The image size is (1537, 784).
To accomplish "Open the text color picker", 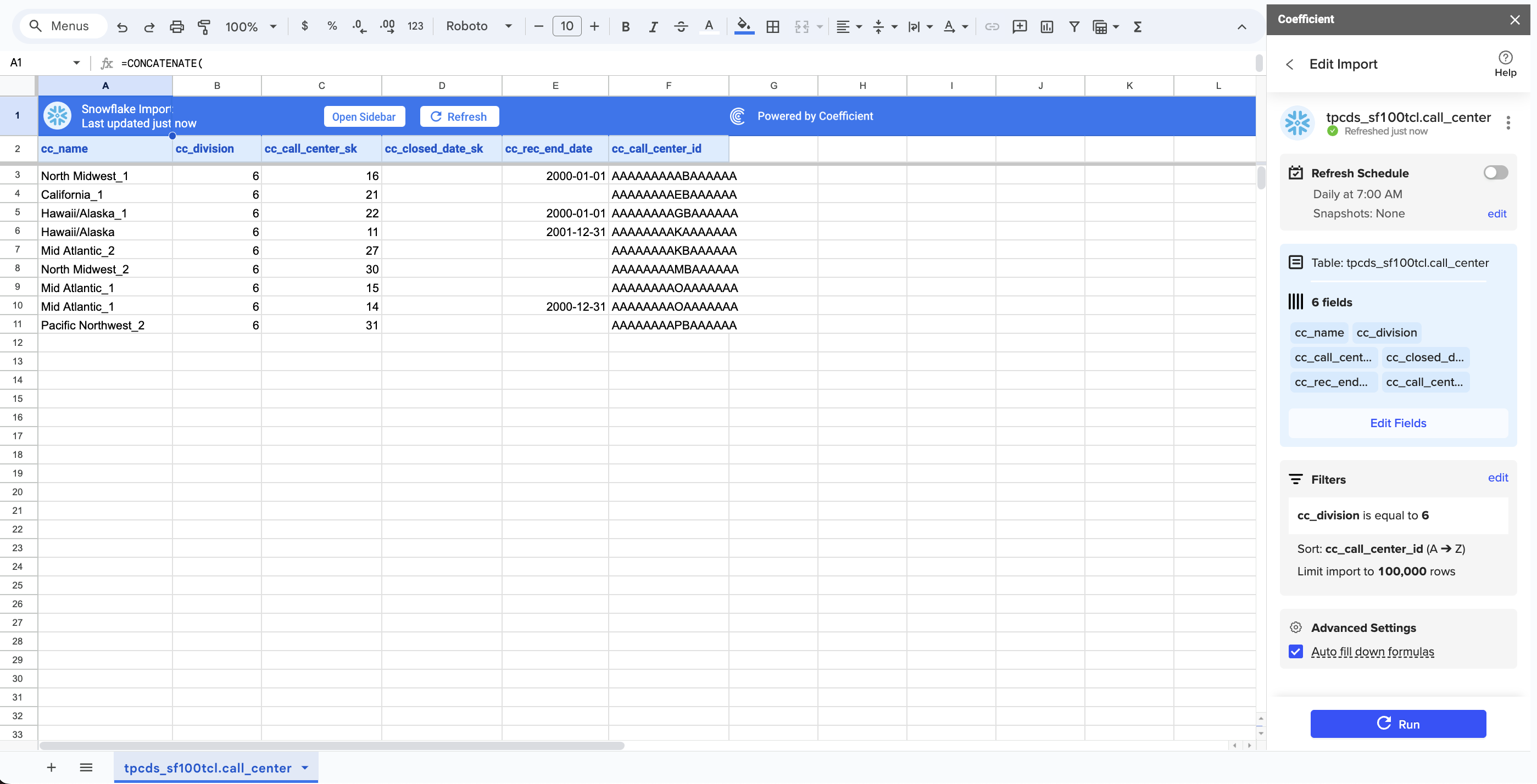I will (709, 27).
